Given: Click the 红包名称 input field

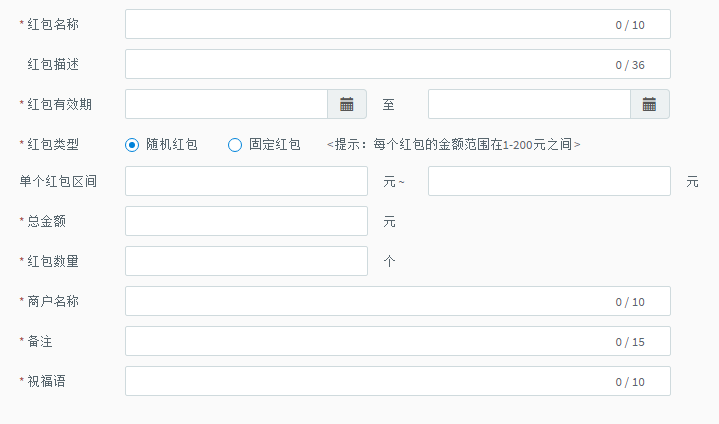Looking at the screenshot, I should pyautogui.click(x=398, y=24).
